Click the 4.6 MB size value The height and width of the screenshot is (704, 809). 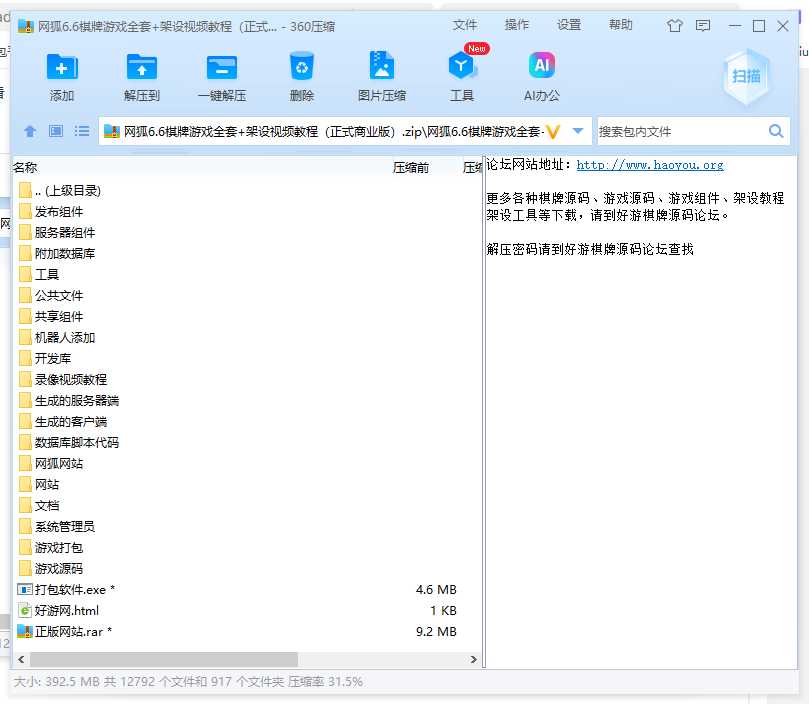click(436, 589)
